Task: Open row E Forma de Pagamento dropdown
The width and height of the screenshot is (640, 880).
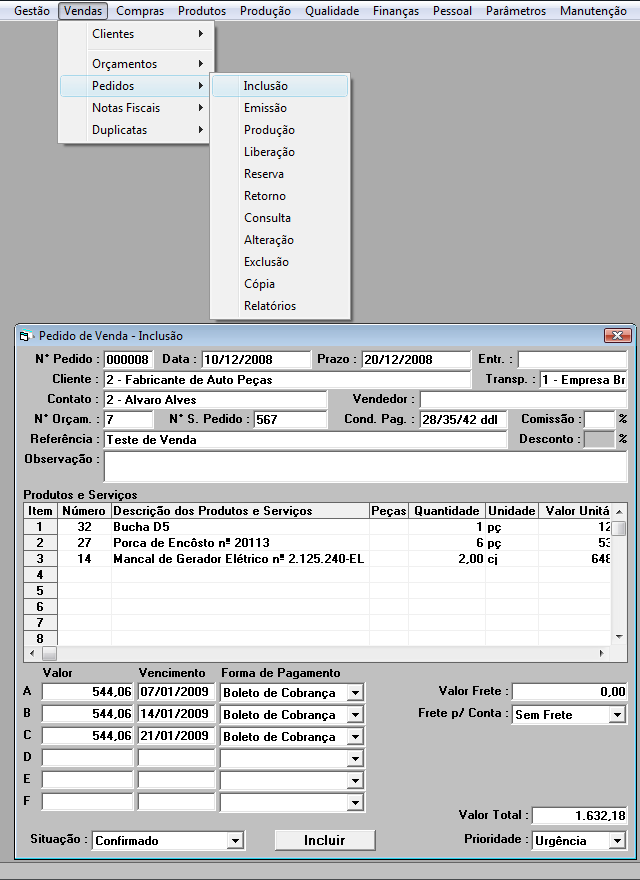Action: click(x=355, y=781)
